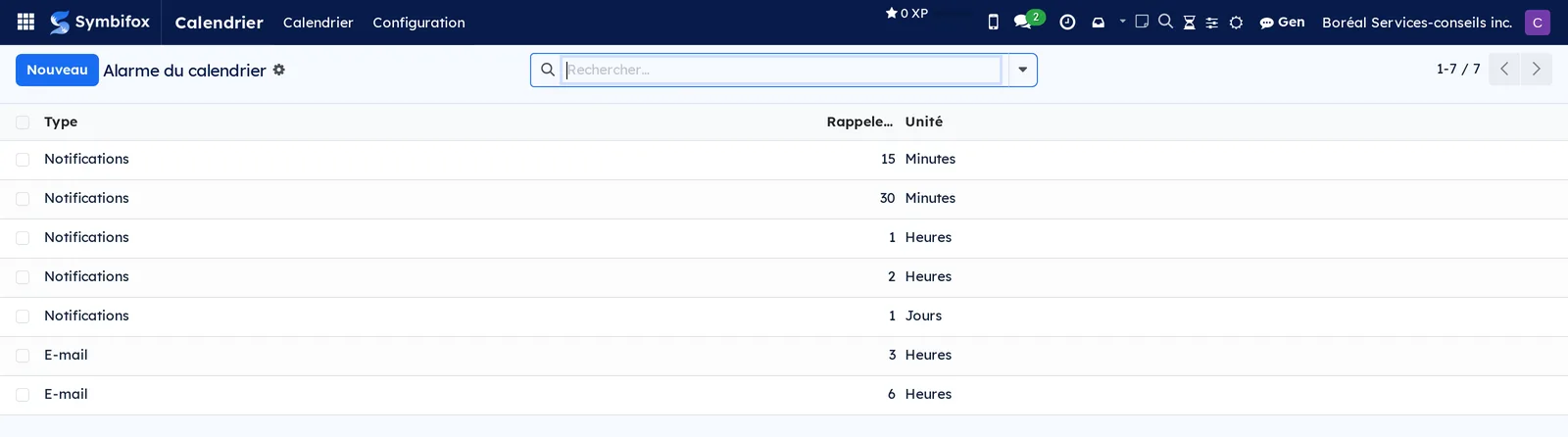Viewport: 1568px width, 437px height.
Task: Sort by the Rappele... column header
Action: pos(859,121)
